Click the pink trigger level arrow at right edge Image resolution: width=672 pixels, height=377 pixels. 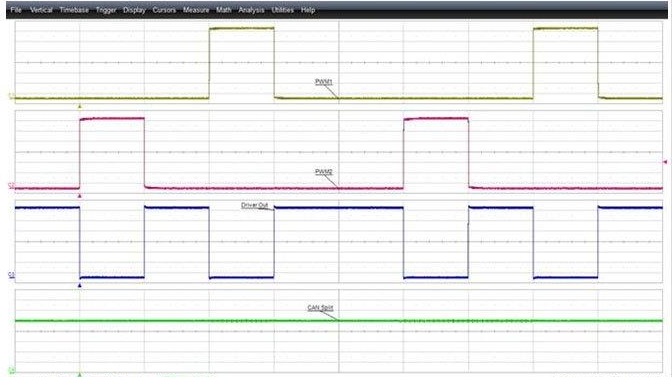665,162
